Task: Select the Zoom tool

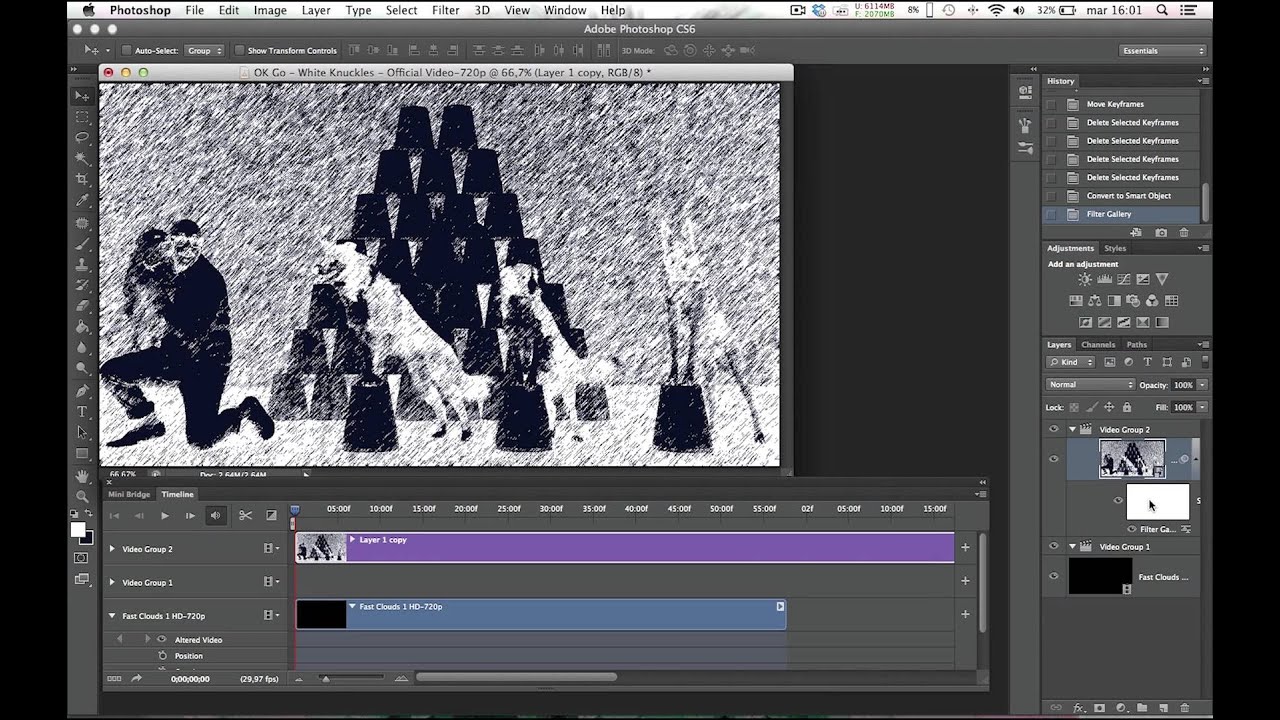Action: pos(82,496)
